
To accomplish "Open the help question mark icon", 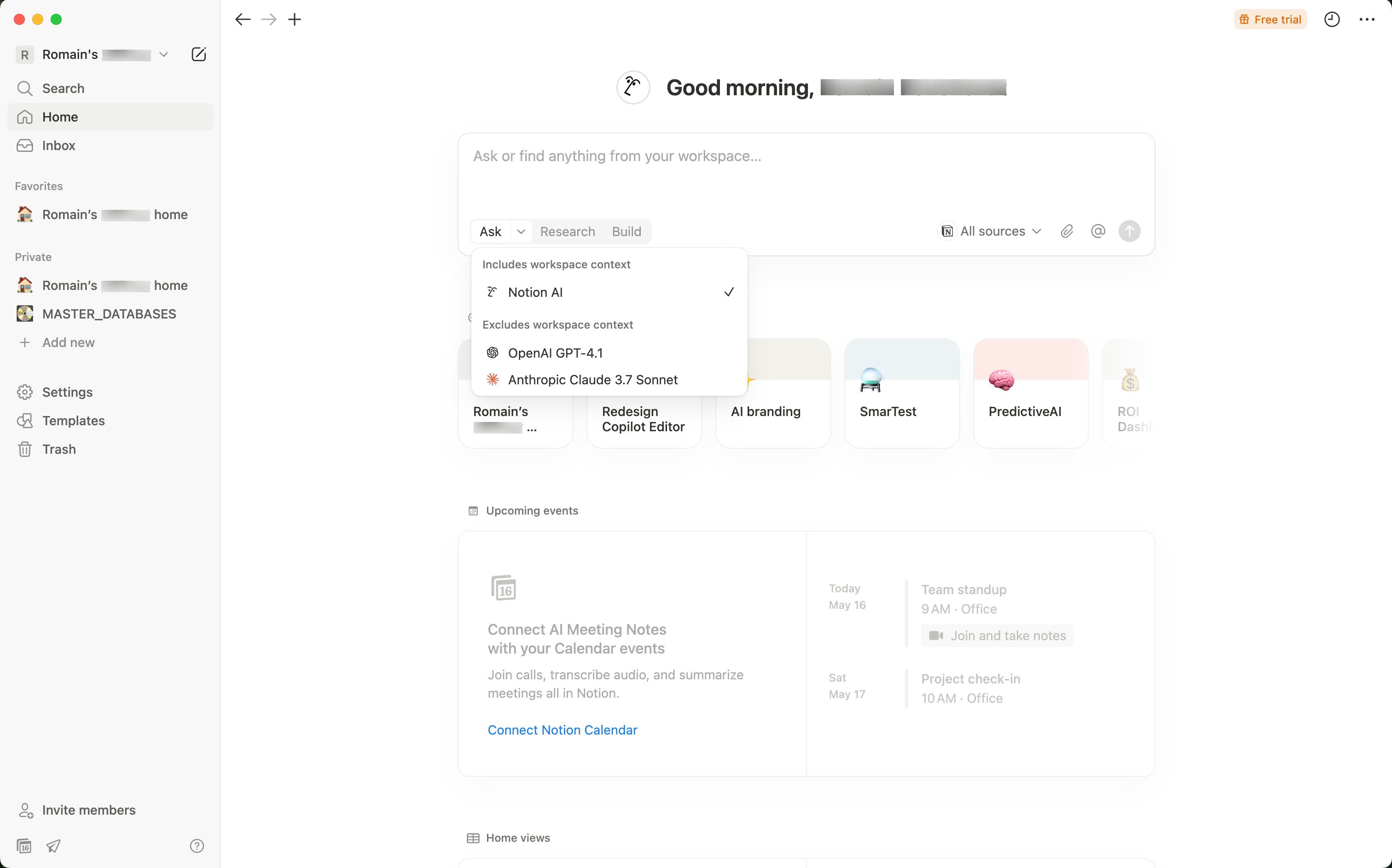I will [197, 845].
